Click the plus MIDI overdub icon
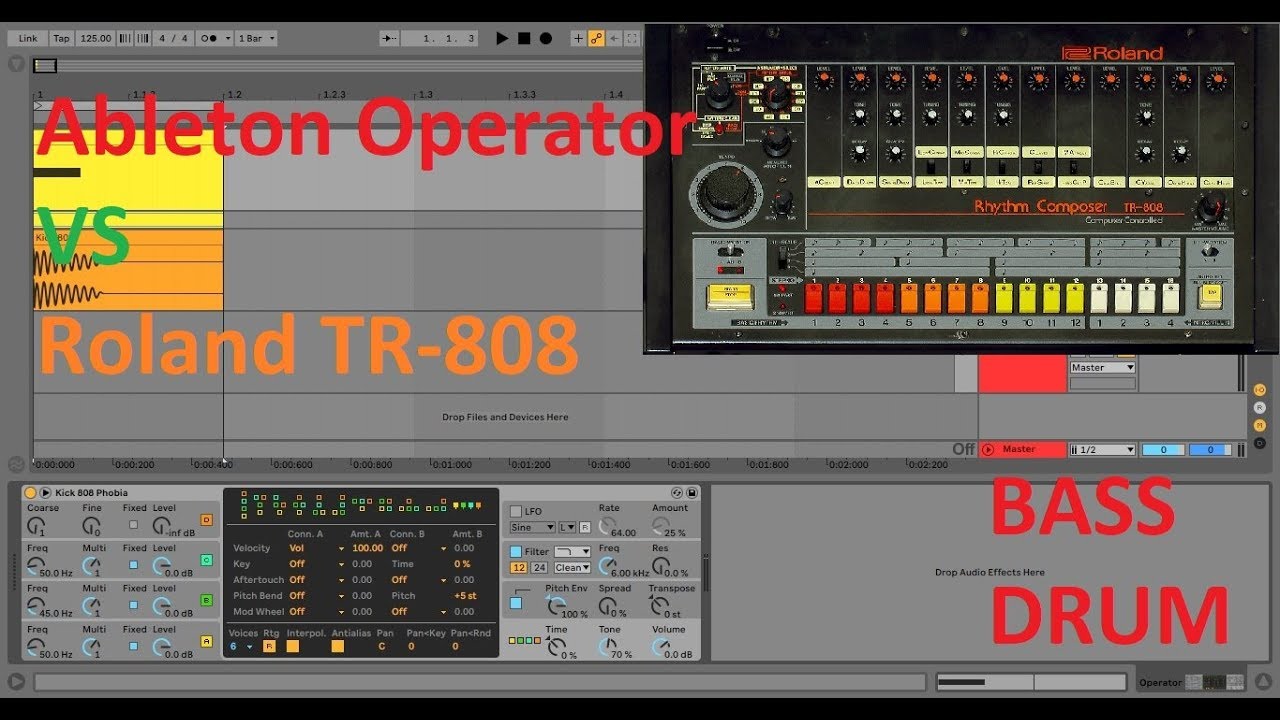Image resolution: width=1280 pixels, height=720 pixels. (578, 38)
